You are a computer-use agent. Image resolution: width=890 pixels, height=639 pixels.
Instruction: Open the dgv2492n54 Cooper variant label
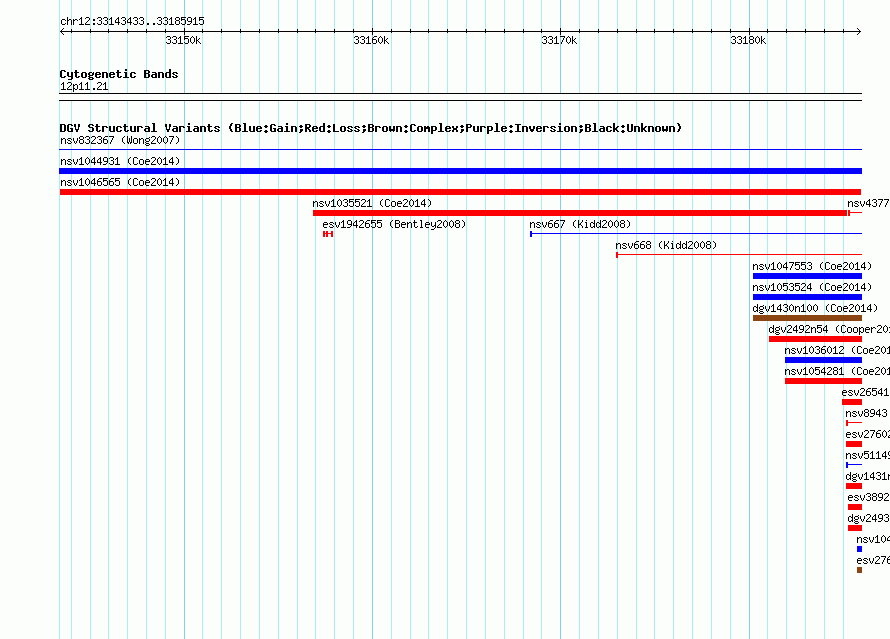tap(829, 329)
